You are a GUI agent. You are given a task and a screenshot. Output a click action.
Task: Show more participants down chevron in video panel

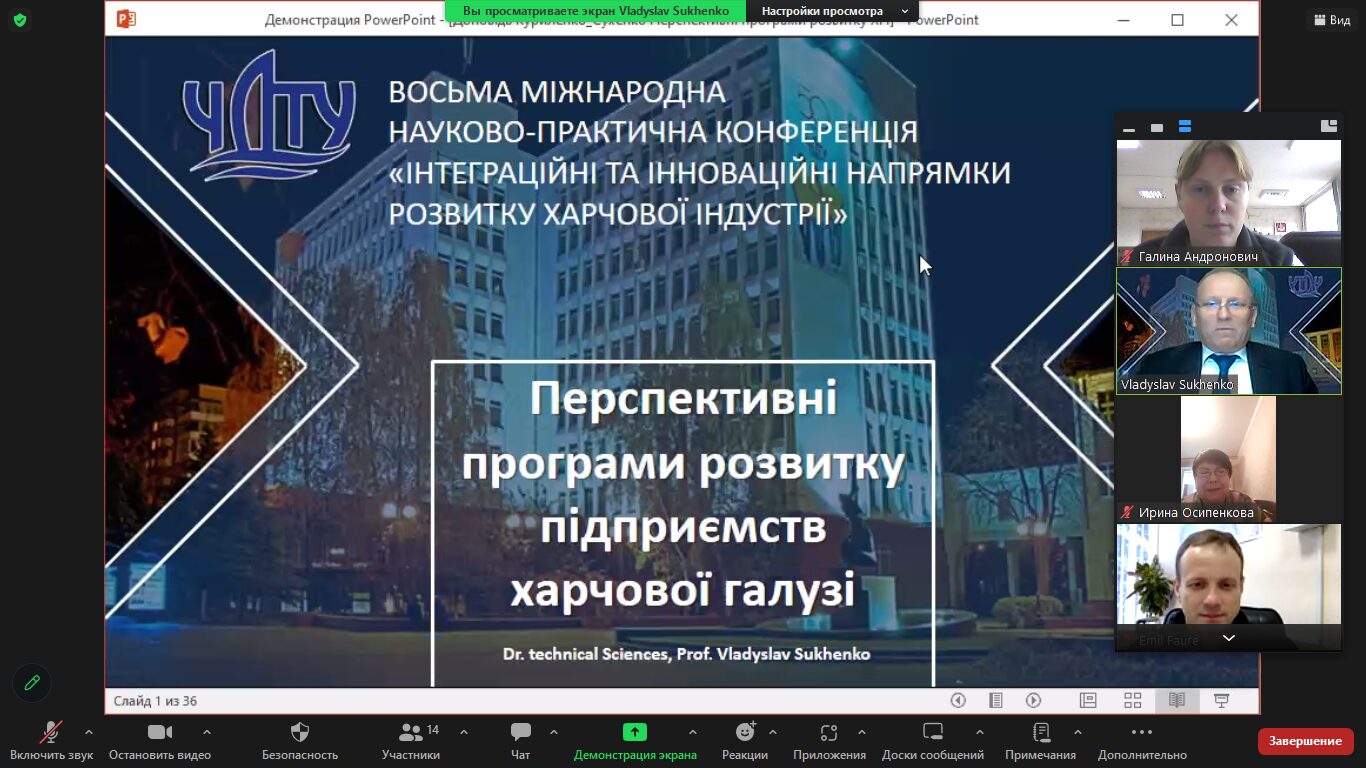tap(1229, 638)
